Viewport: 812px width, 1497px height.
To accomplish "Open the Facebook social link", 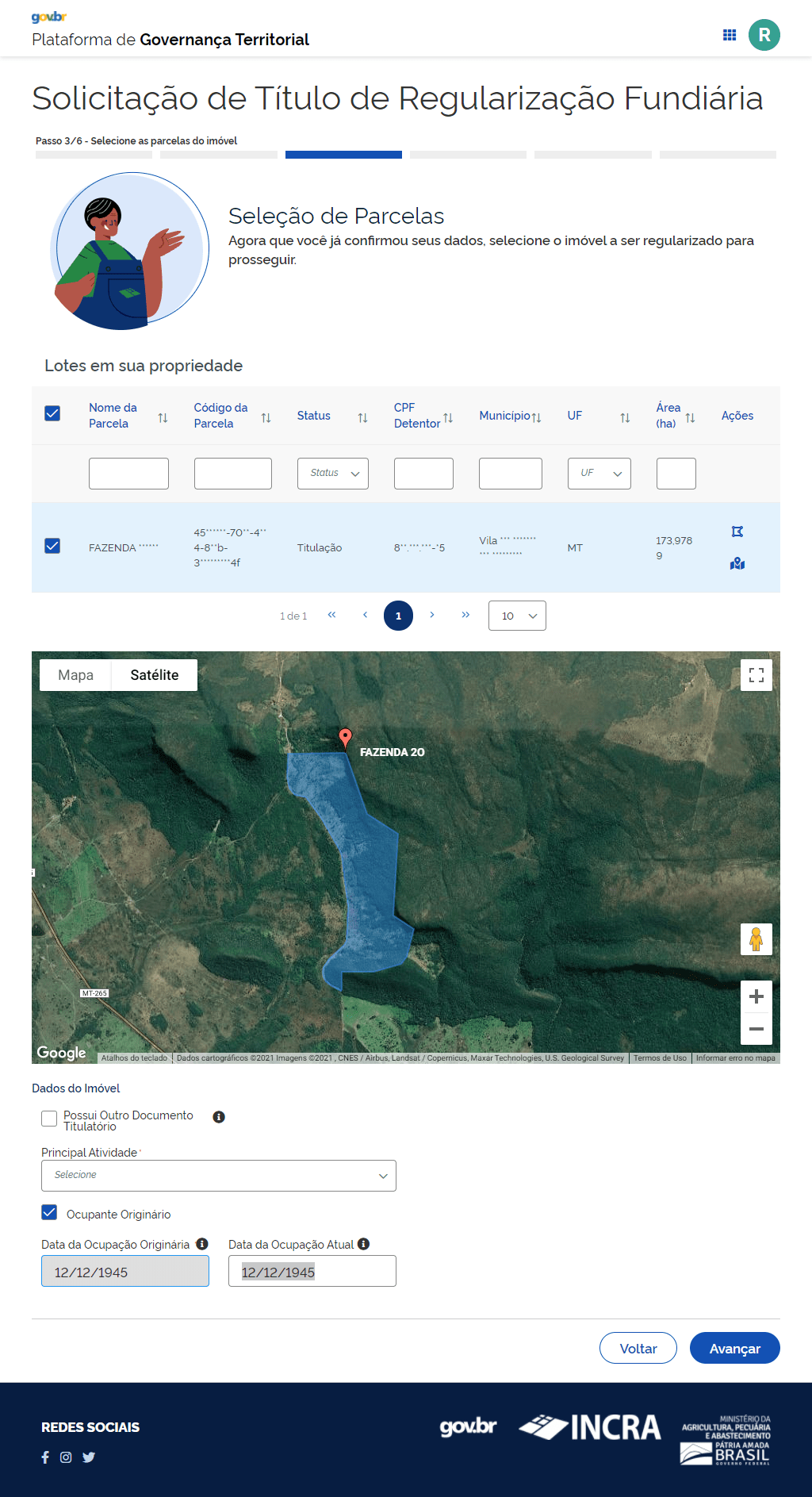I will (x=45, y=1457).
